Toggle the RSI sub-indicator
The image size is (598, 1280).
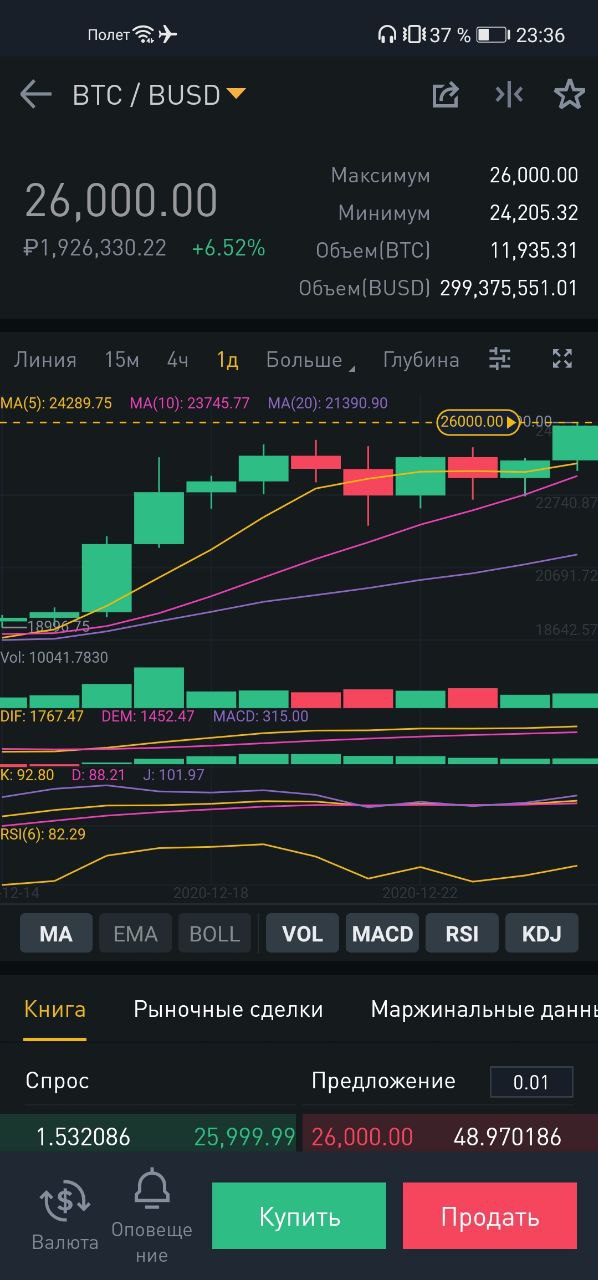(462, 934)
